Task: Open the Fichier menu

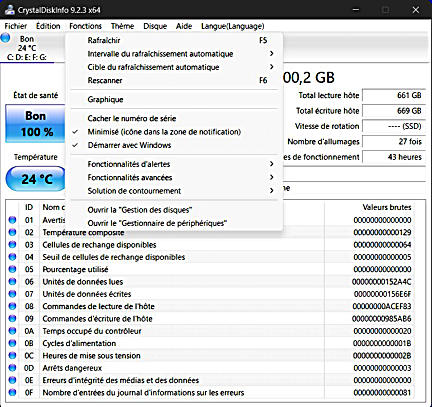Action: pyautogui.click(x=16, y=26)
